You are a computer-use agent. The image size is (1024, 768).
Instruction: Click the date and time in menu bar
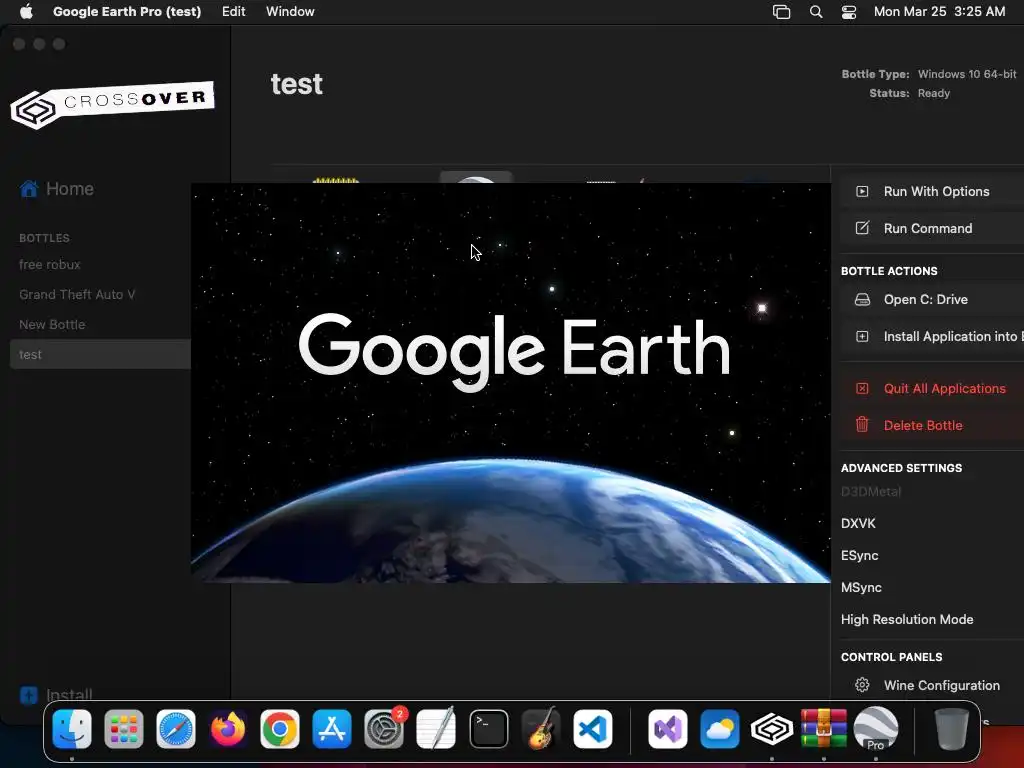click(939, 11)
